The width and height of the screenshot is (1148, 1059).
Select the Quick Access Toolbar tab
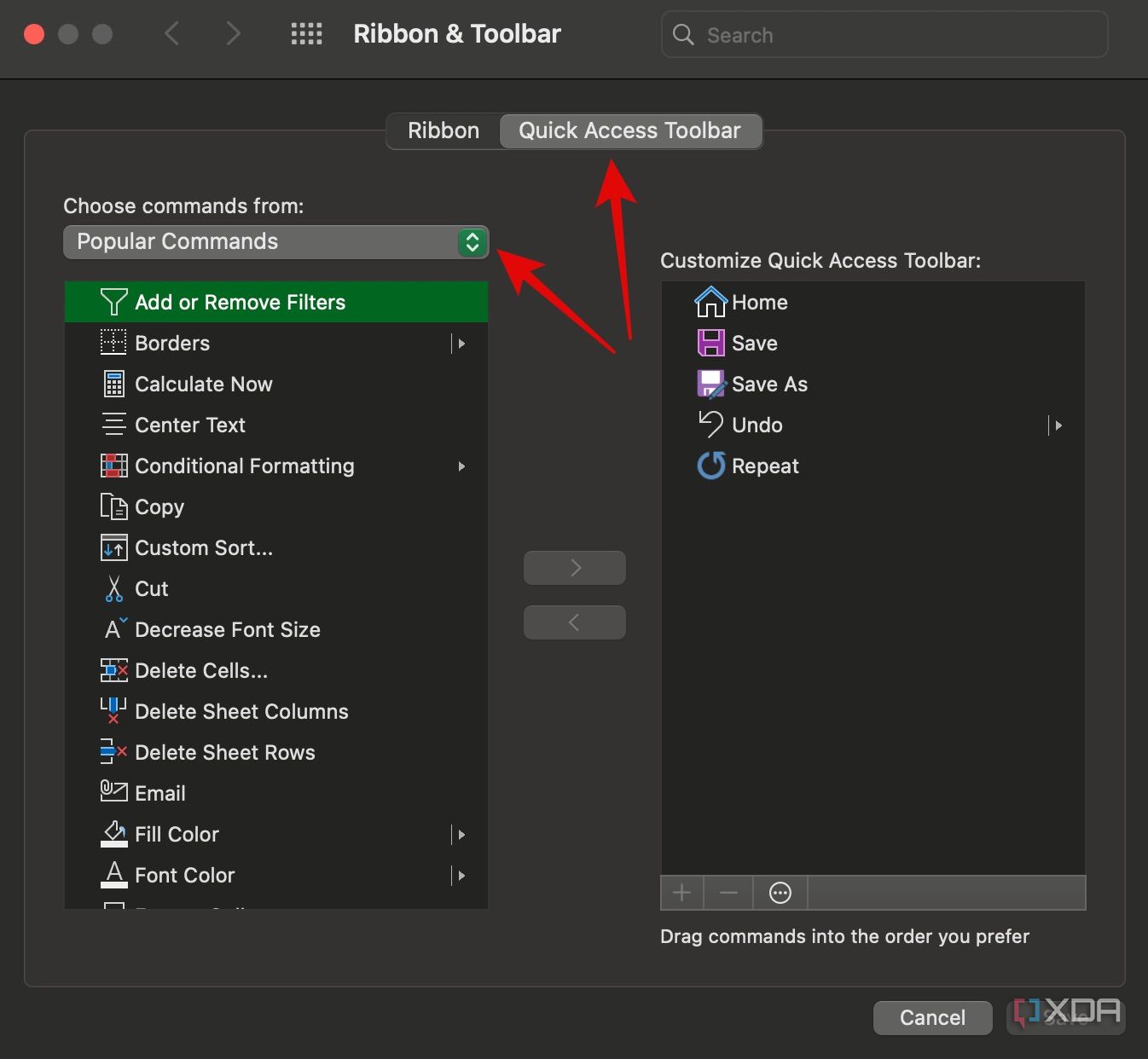pyautogui.click(x=630, y=131)
